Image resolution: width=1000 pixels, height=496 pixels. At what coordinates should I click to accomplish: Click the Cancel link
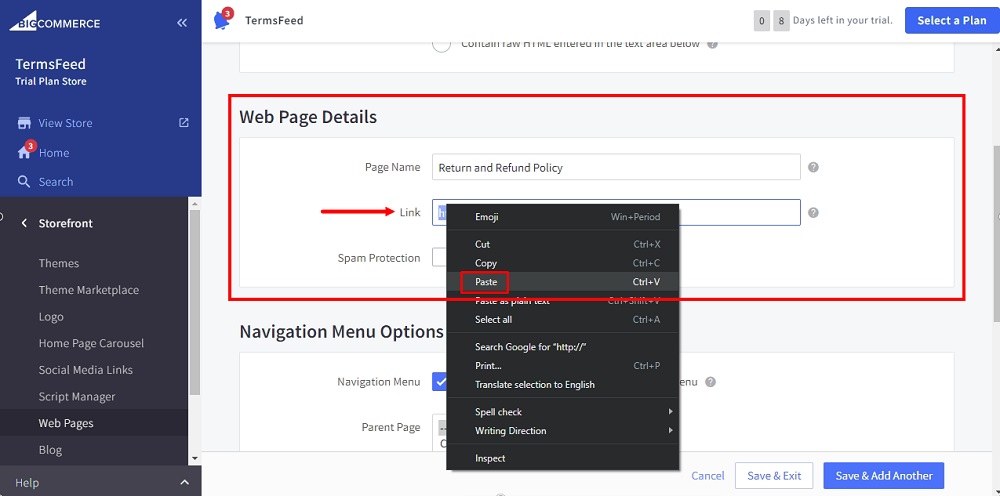pos(708,476)
